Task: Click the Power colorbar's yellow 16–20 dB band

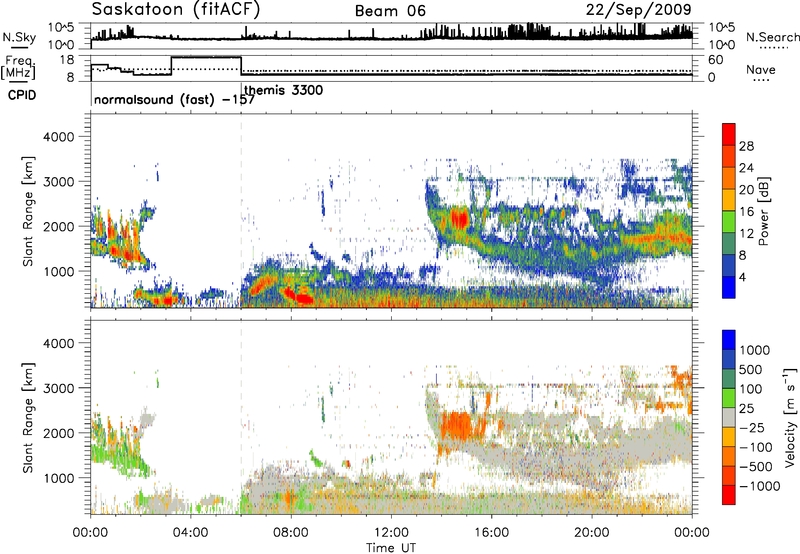Action: point(729,200)
